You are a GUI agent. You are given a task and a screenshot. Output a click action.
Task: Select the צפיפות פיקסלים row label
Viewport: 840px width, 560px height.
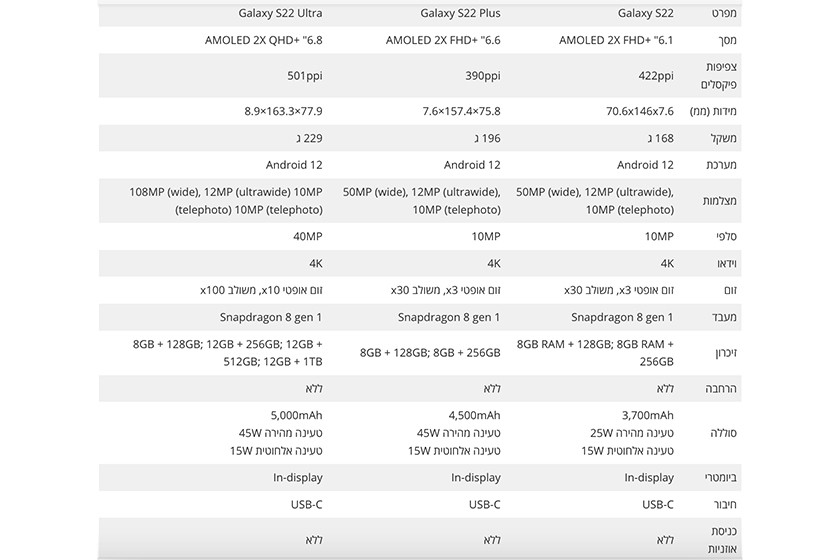coord(719,76)
